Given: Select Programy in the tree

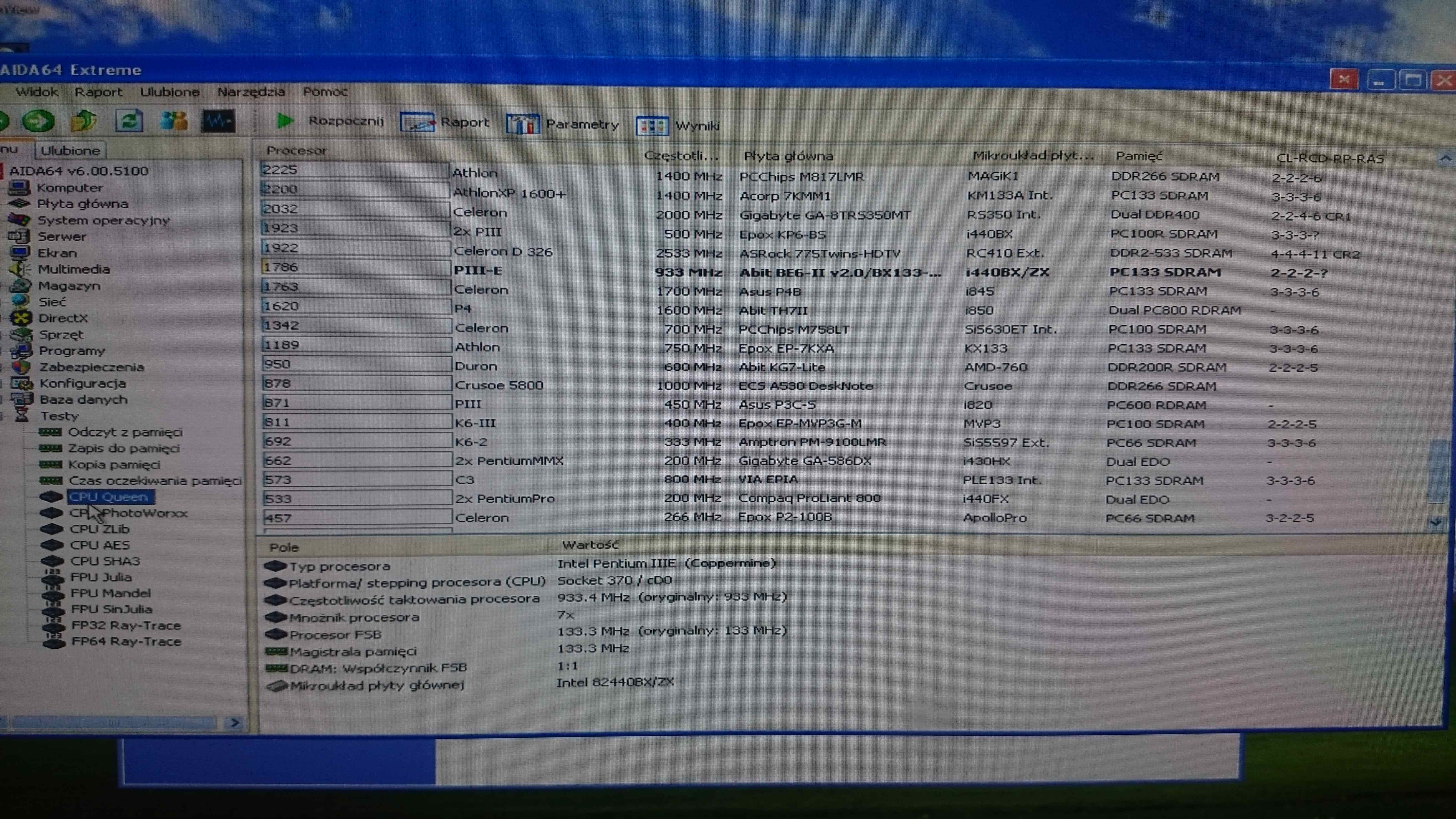Looking at the screenshot, I should (x=72, y=352).
